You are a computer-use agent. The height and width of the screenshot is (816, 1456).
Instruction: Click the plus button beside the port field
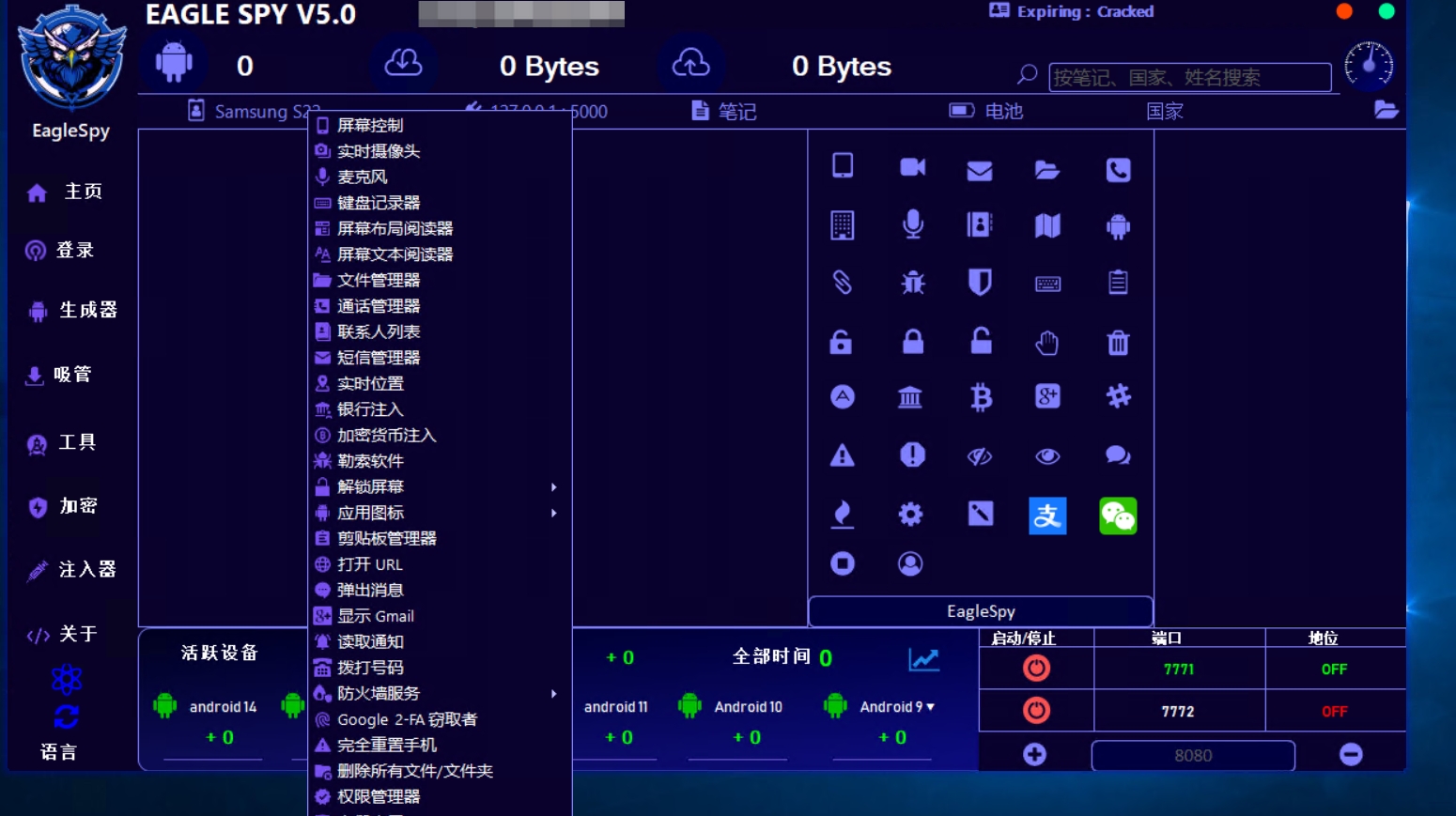[x=1034, y=754]
